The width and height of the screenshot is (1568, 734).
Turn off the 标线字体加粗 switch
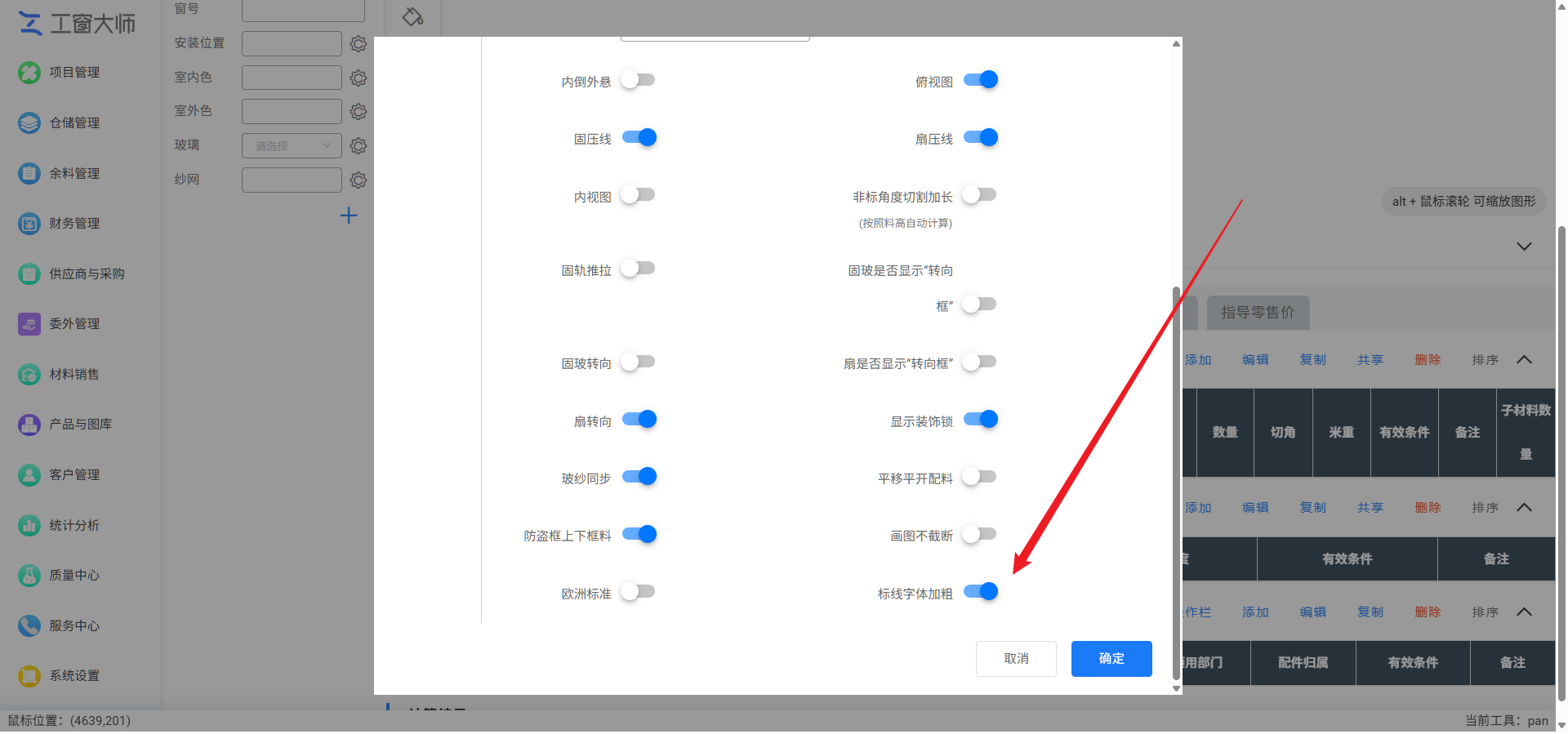click(981, 592)
